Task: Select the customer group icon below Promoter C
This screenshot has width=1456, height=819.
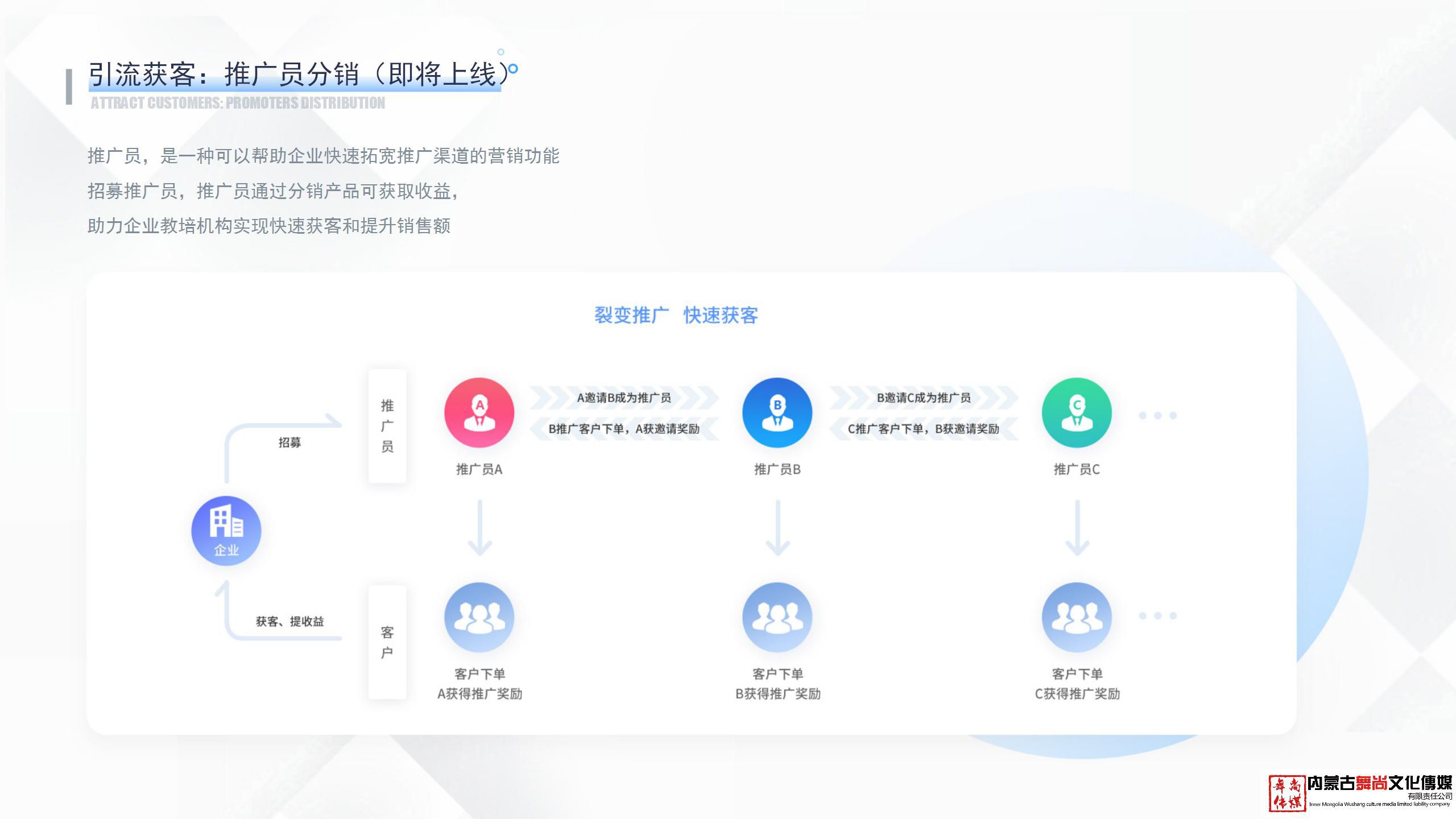Action: coord(1077,617)
